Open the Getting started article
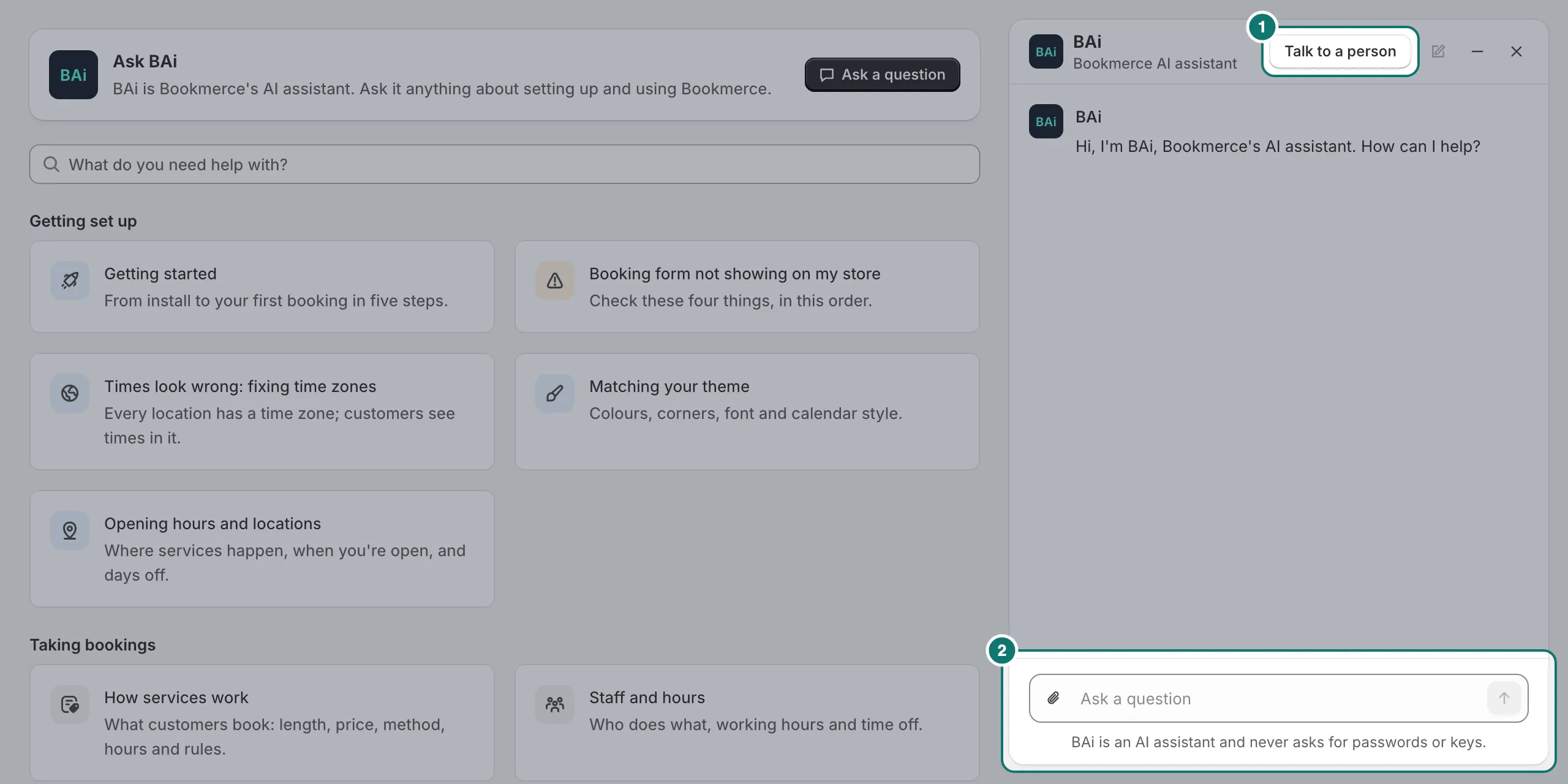The image size is (1568, 784). tap(262, 287)
